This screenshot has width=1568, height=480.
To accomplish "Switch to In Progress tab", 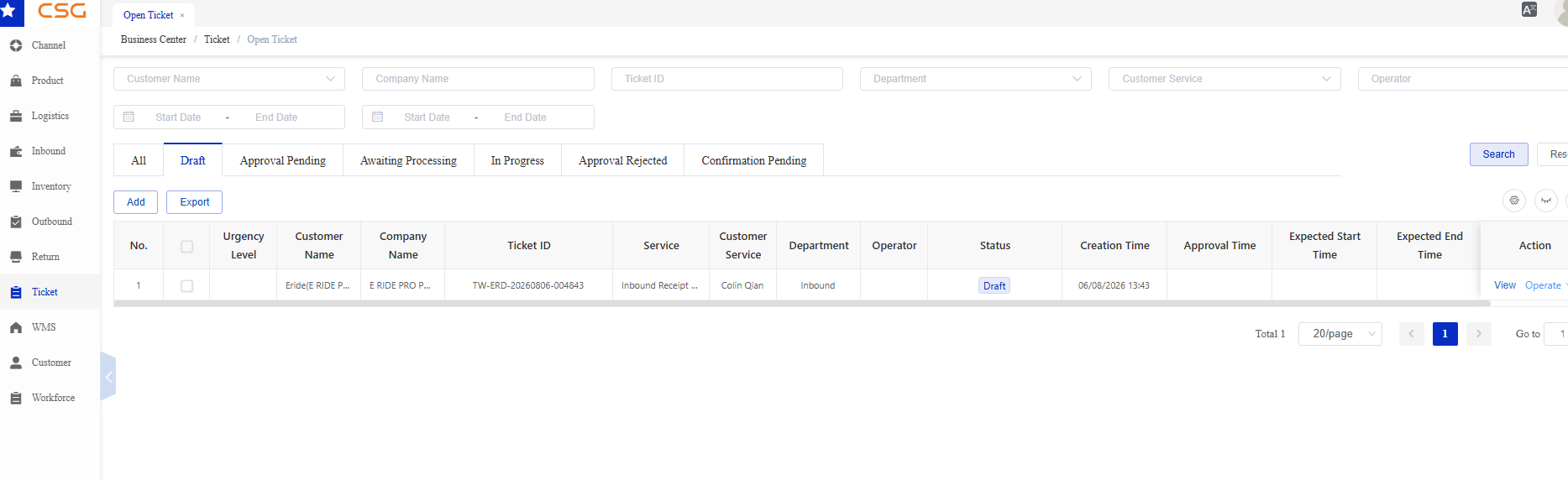I will (517, 160).
